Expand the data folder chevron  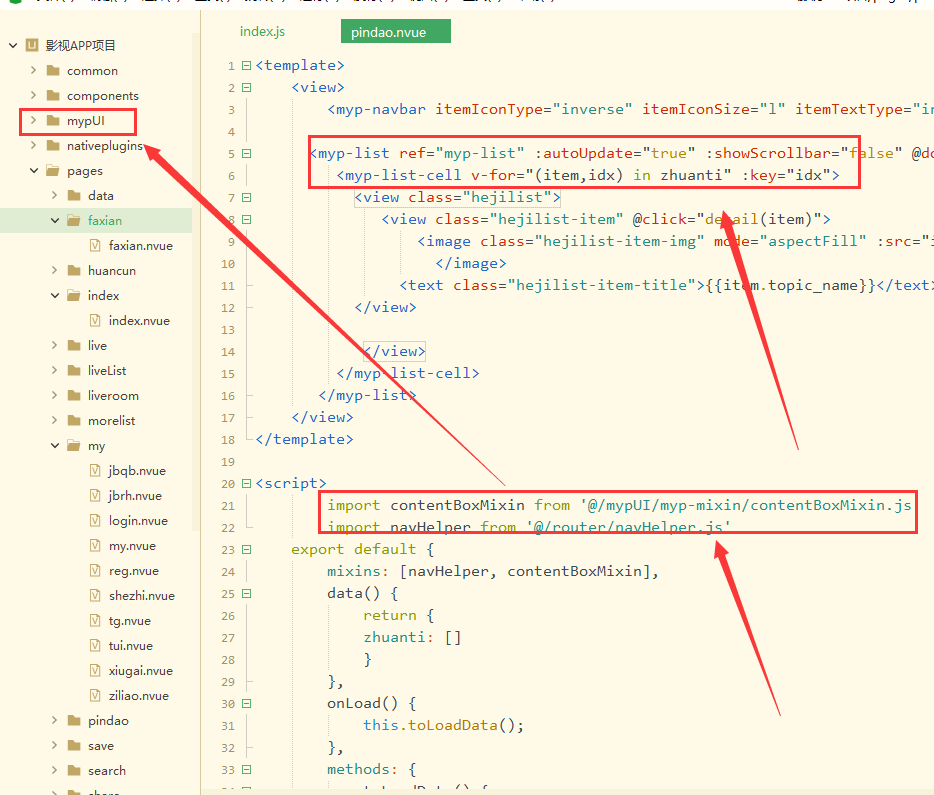pos(55,195)
